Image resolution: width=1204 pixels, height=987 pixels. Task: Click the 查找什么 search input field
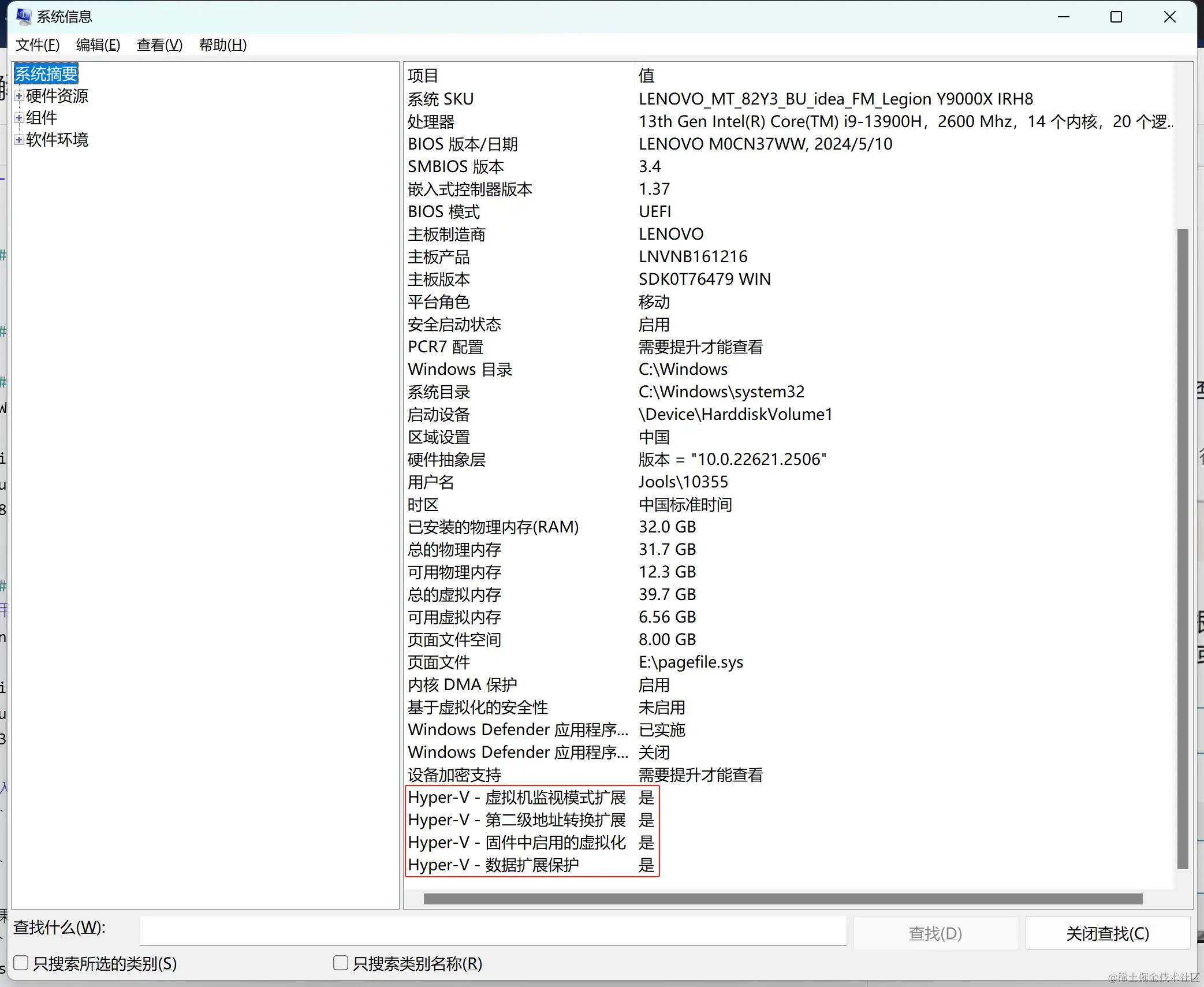(x=492, y=930)
